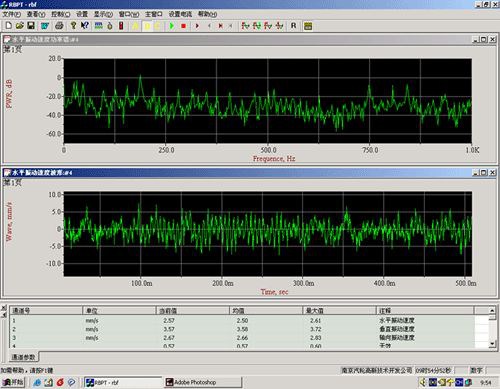Stop acquisition with red square button

[183, 26]
